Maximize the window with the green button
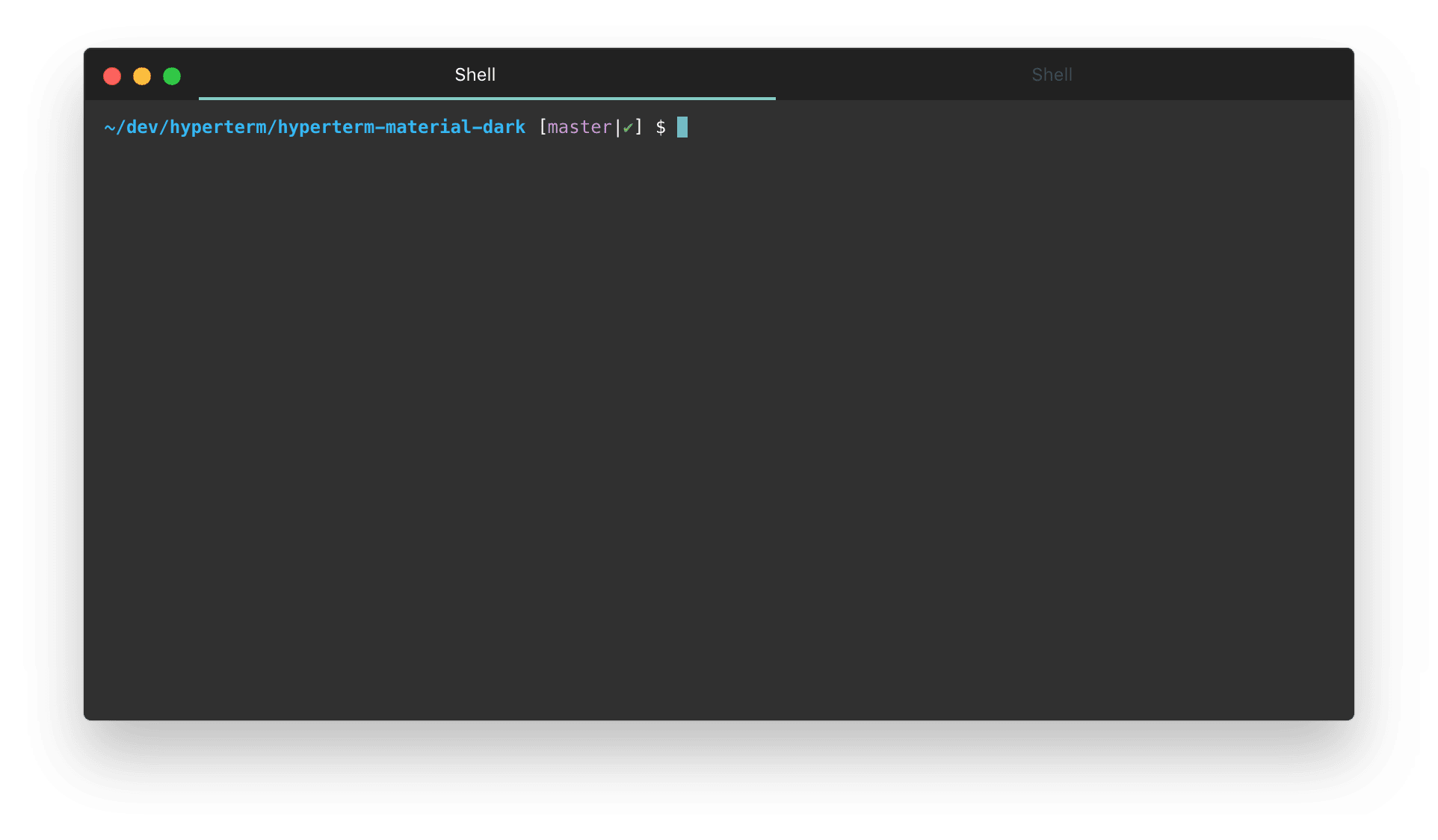 [172, 76]
